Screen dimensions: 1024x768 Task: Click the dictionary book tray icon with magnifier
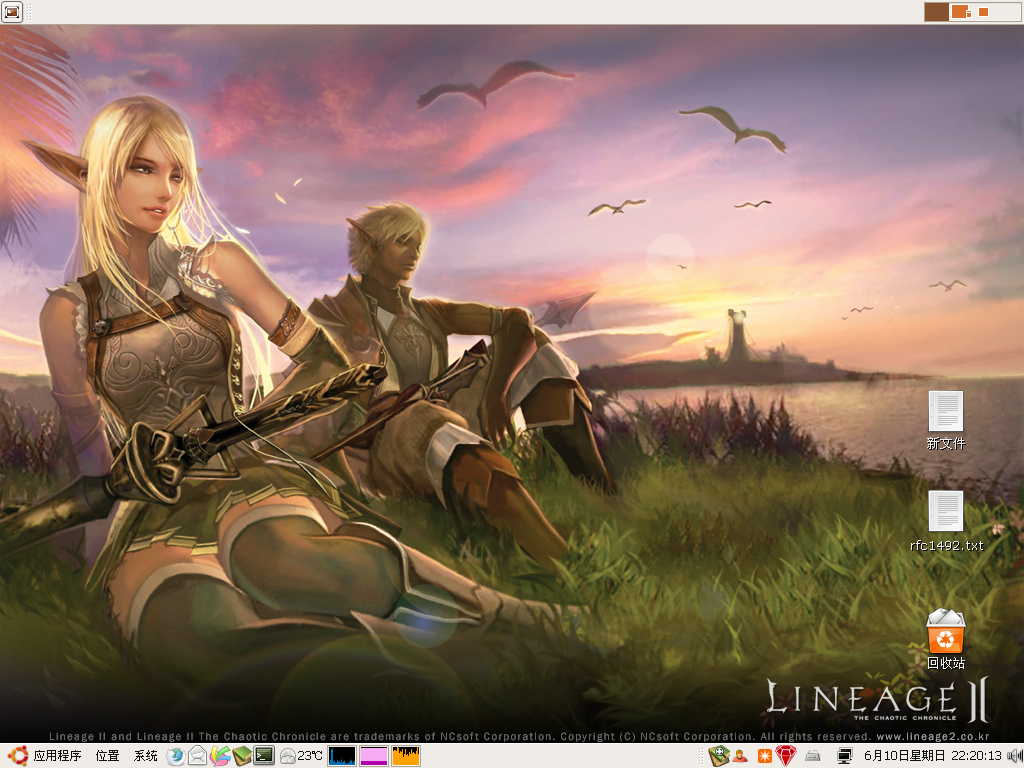pyautogui.click(x=719, y=756)
